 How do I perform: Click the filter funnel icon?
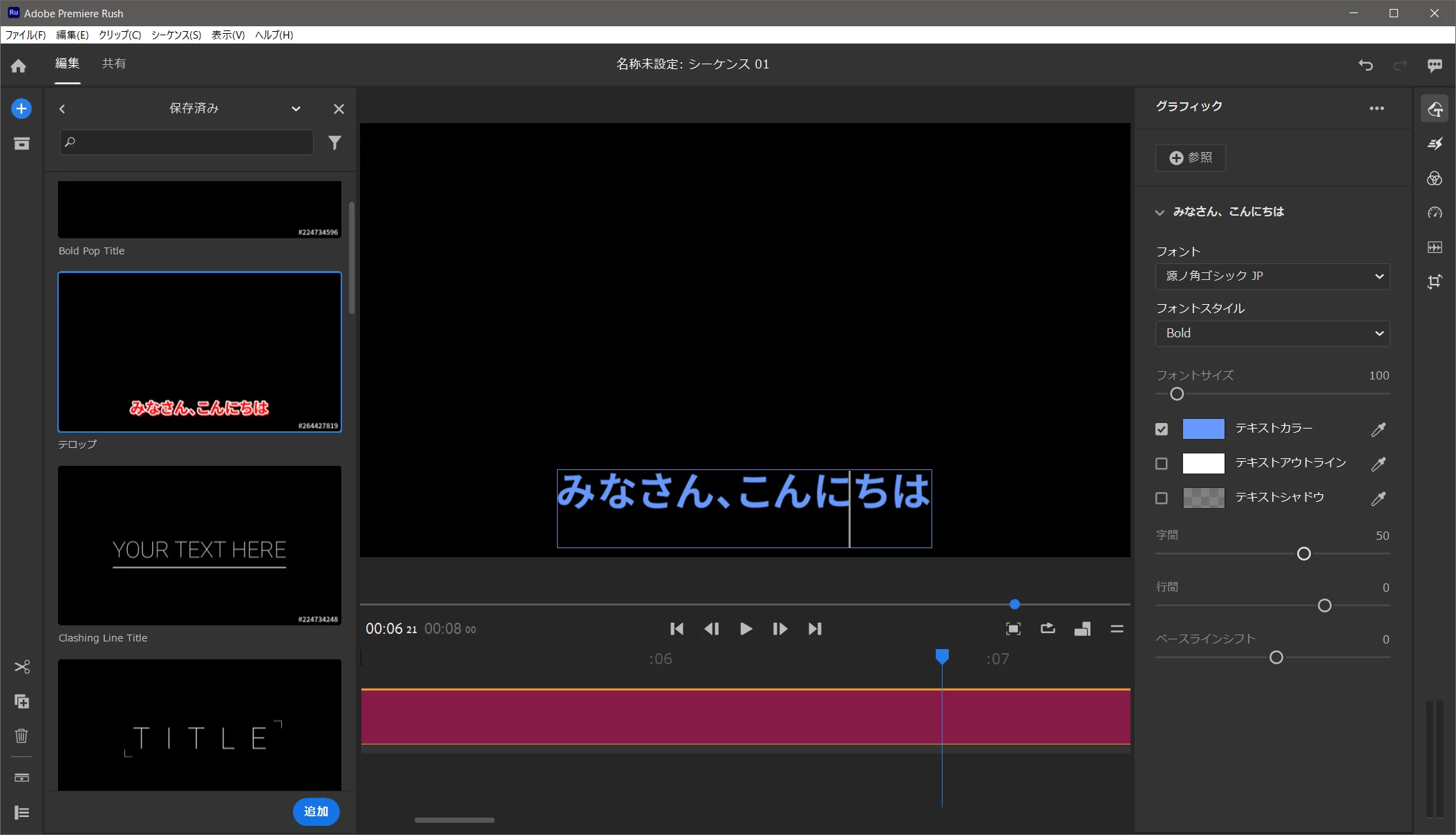pos(334,143)
